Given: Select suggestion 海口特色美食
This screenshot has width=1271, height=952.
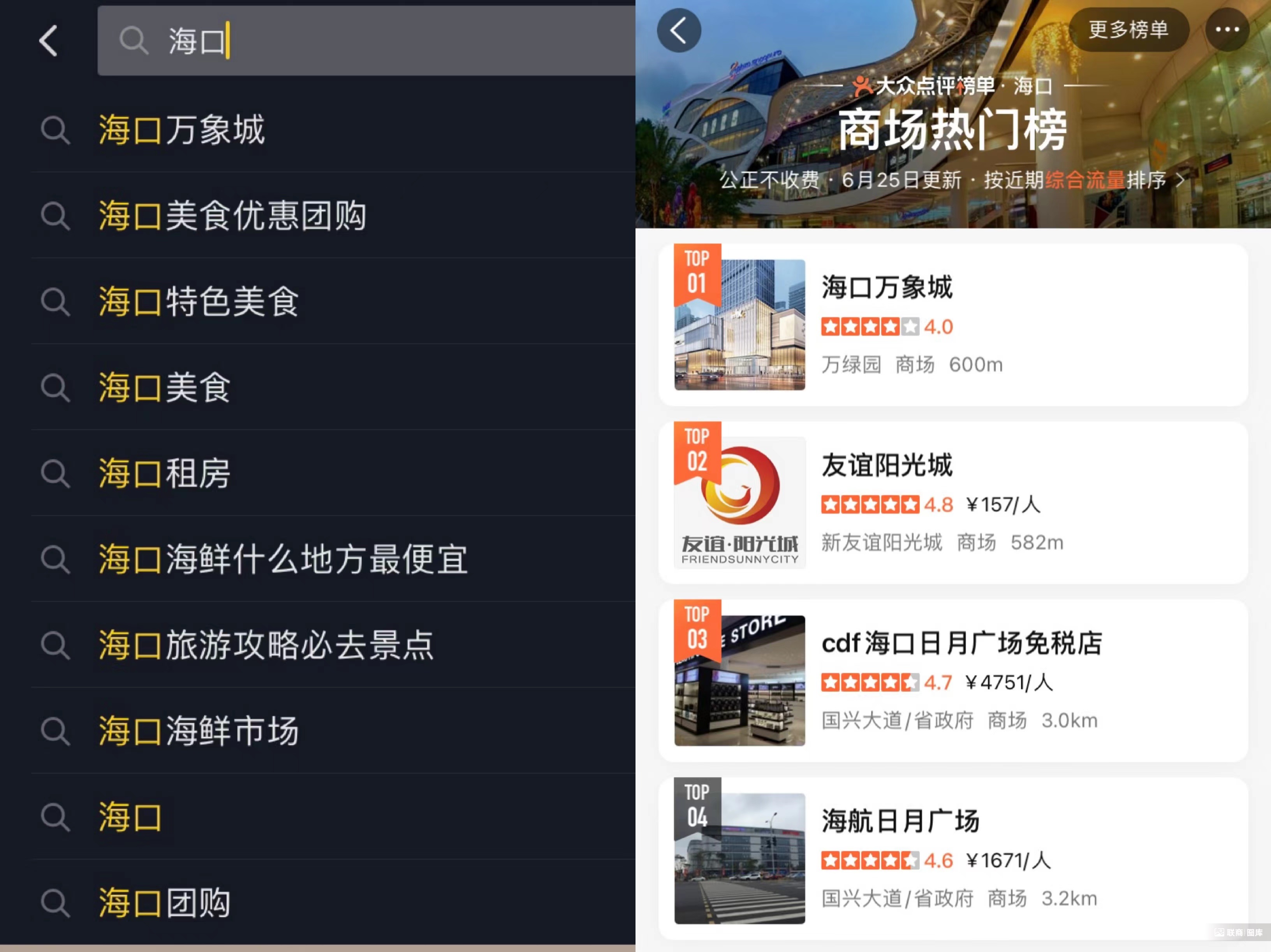Looking at the screenshot, I should click(199, 302).
